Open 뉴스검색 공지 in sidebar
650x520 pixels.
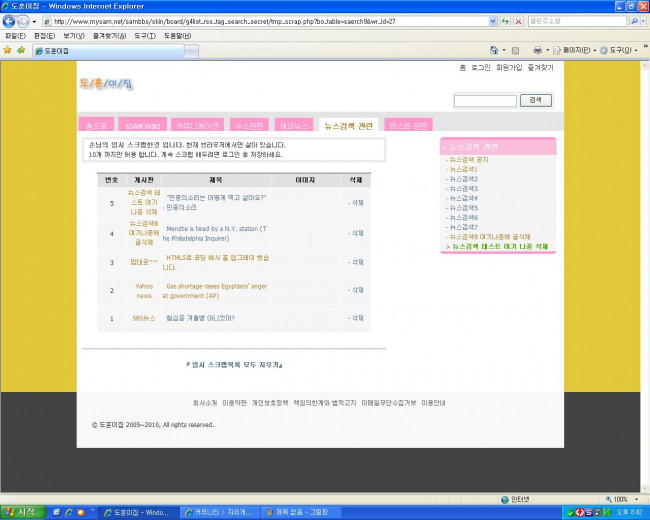[x=468, y=160]
